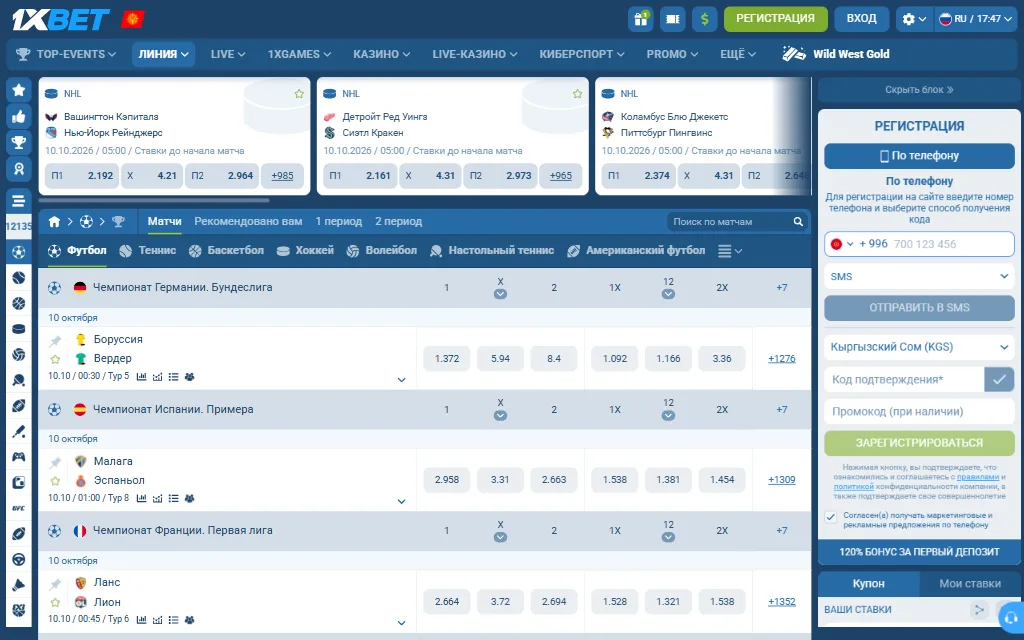Go to home via breadcrumb house icon
Image resolution: width=1024 pixels, height=640 pixels.
click(54, 222)
